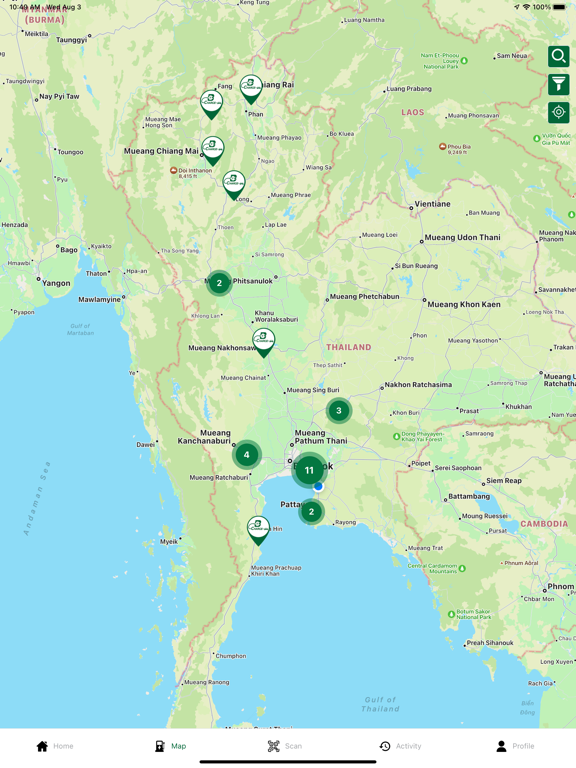This screenshot has width=576, height=768.
Task: Open the Activity tab
Action: tap(400, 746)
